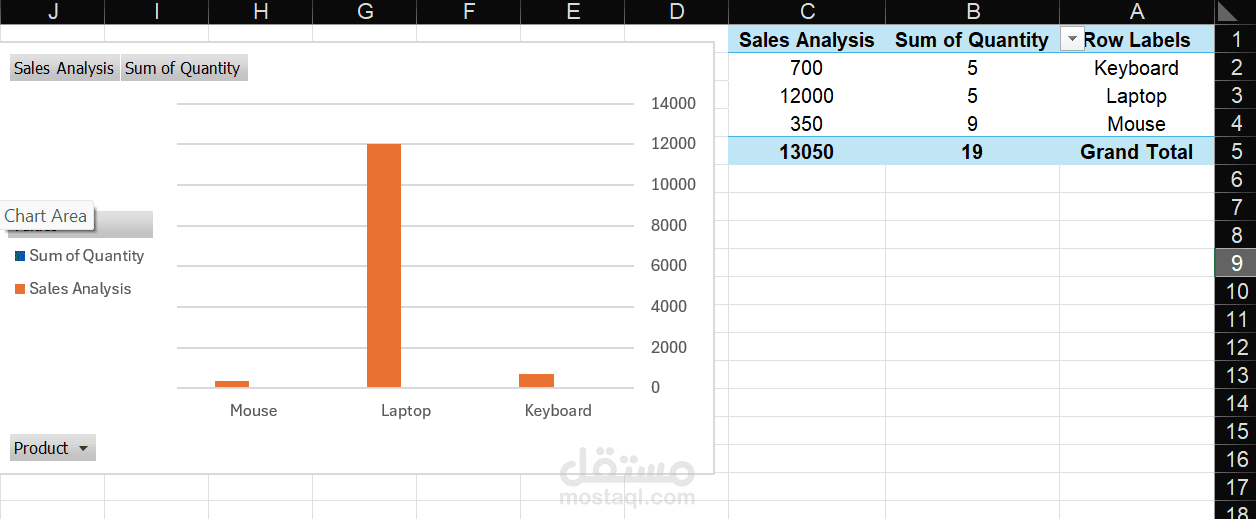Click the grand total 13050 cell

pyautogui.click(x=807, y=152)
